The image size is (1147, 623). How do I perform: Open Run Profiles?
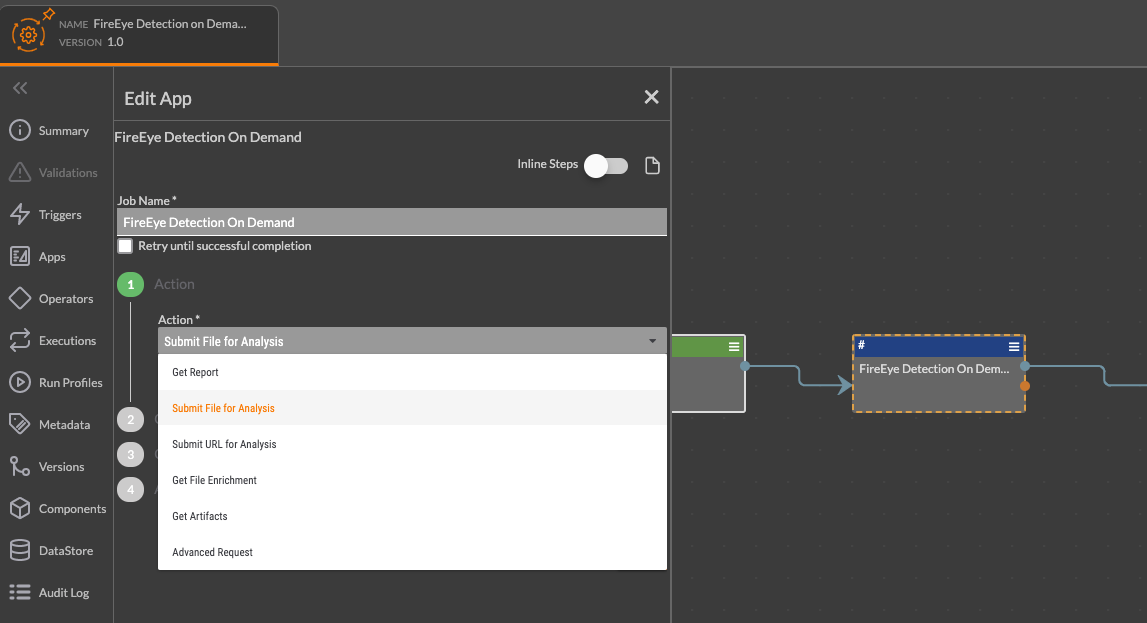click(x=56, y=382)
